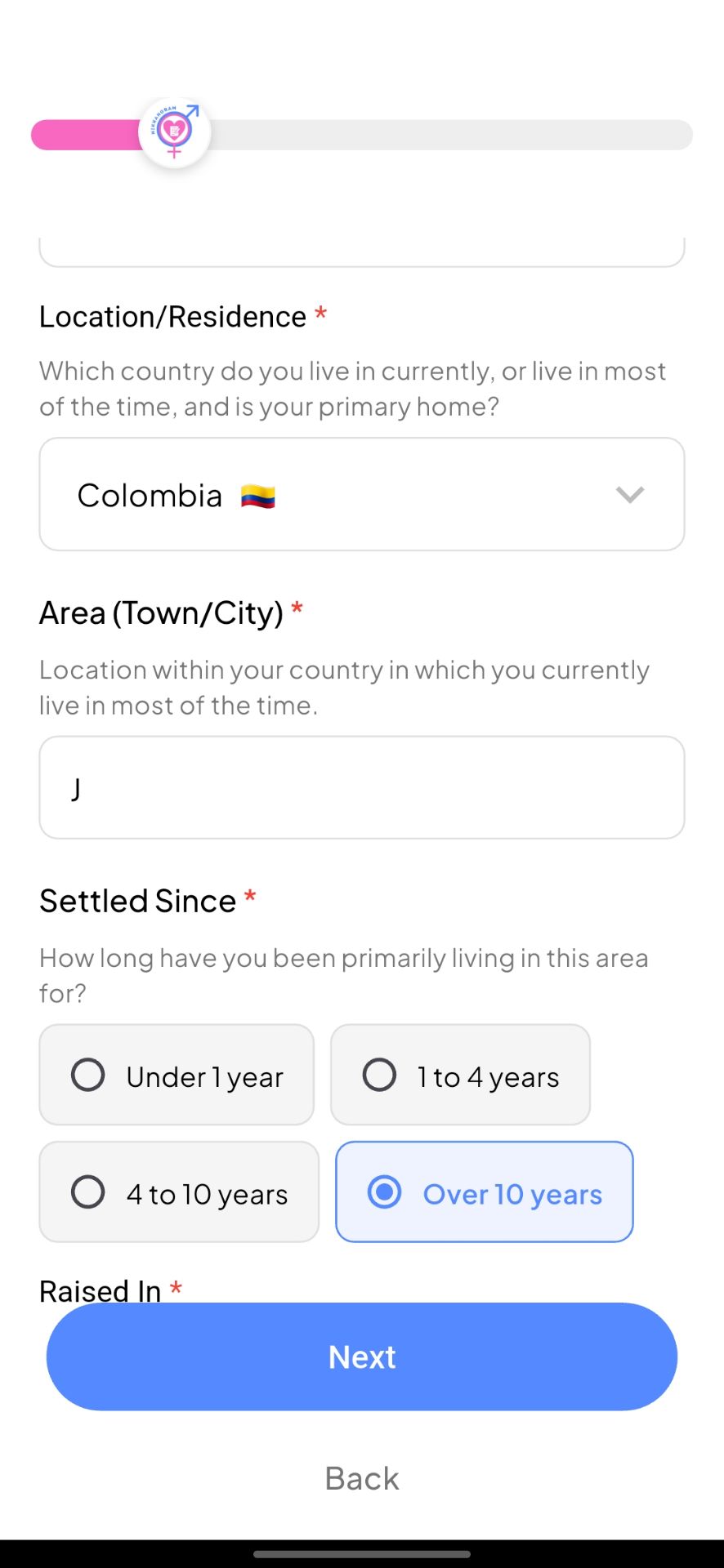724x1568 pixels.
Task: Tap the Settled Since heading
Action: (138, 901)
